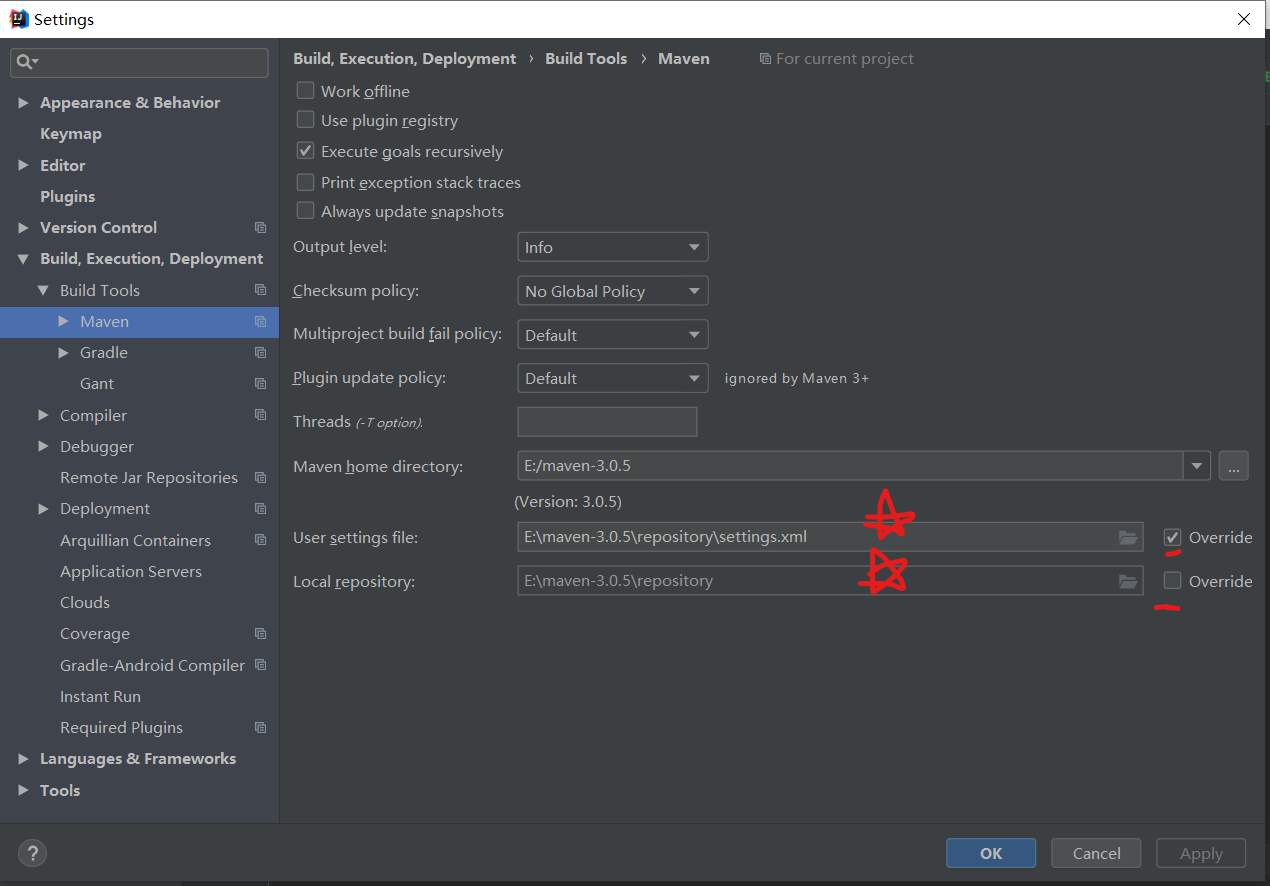1270x886 pixels.
Task: Click the Apply button
Action: pyautogui.click(x=1201, y=853)
